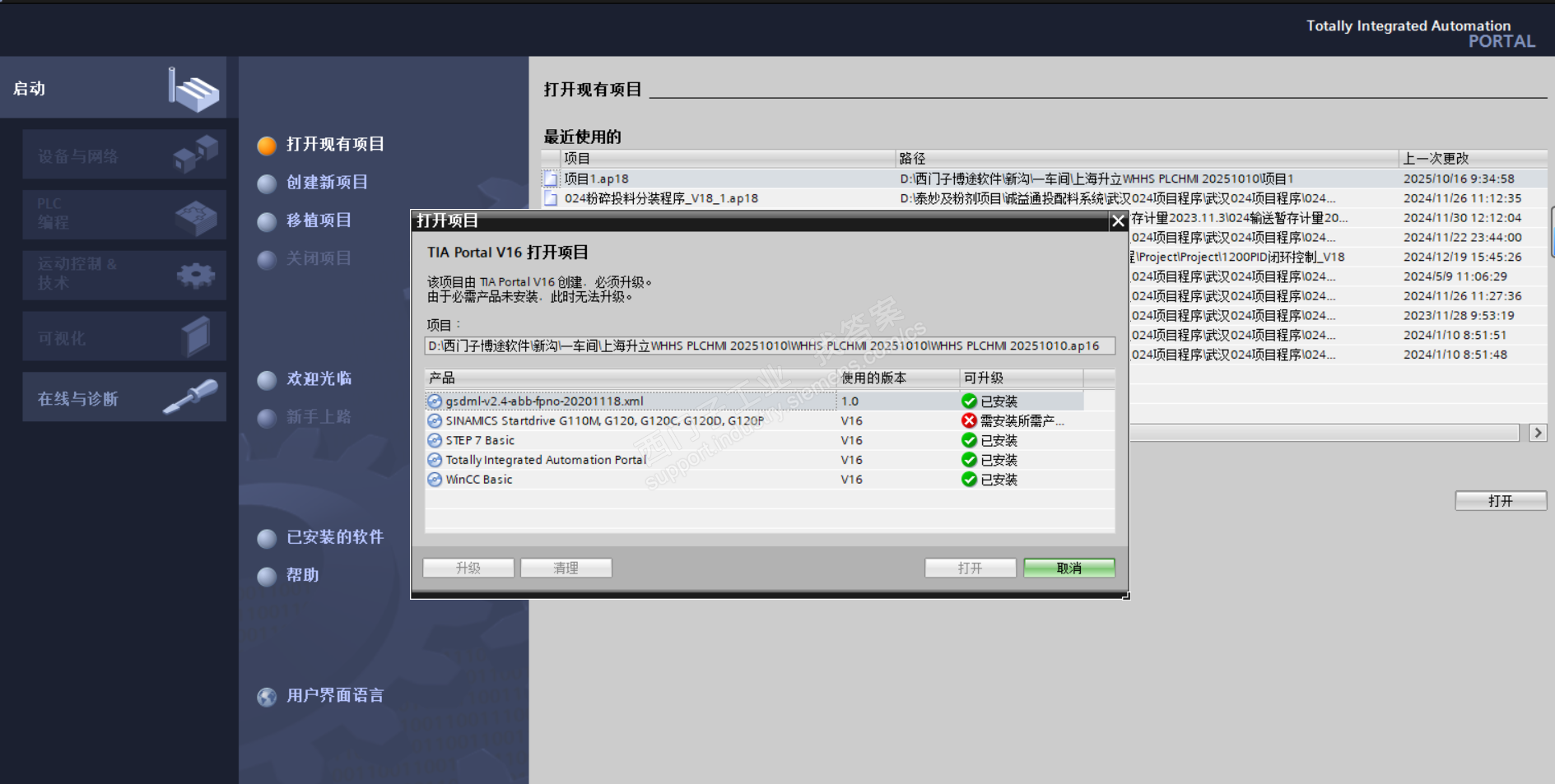Click path containing 1200PID闭环控制_V18
Screen dimensions: 1555x784
click(1237, 257)
